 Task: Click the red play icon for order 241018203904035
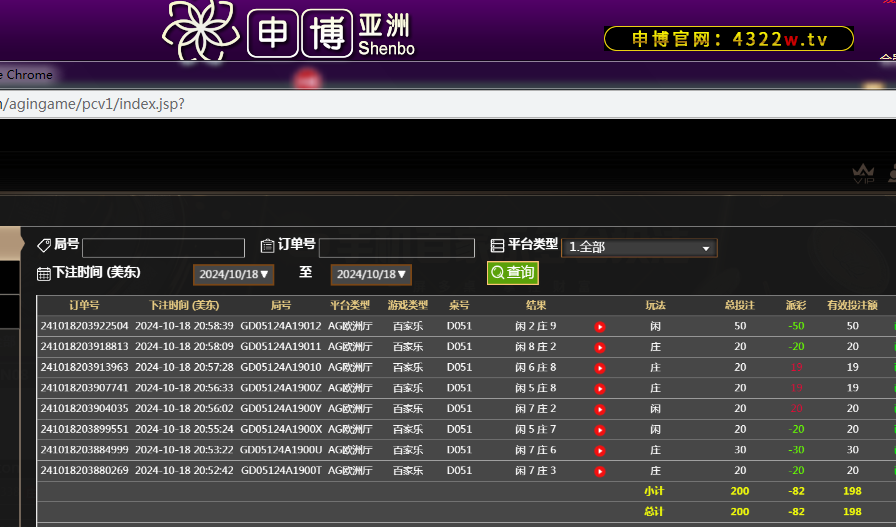click(600, 409)
